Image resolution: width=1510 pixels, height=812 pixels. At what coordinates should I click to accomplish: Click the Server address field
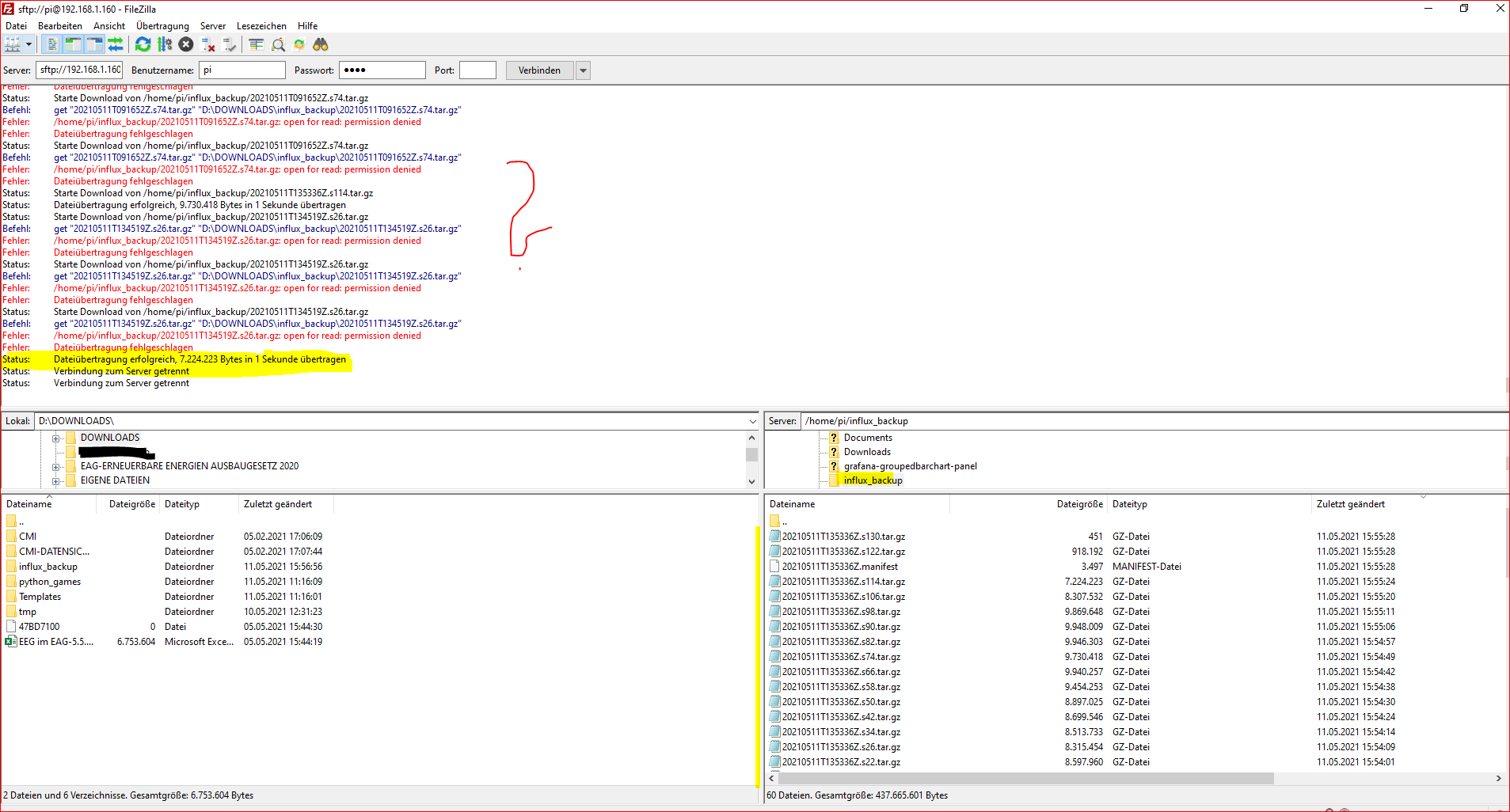pos(79,70)
